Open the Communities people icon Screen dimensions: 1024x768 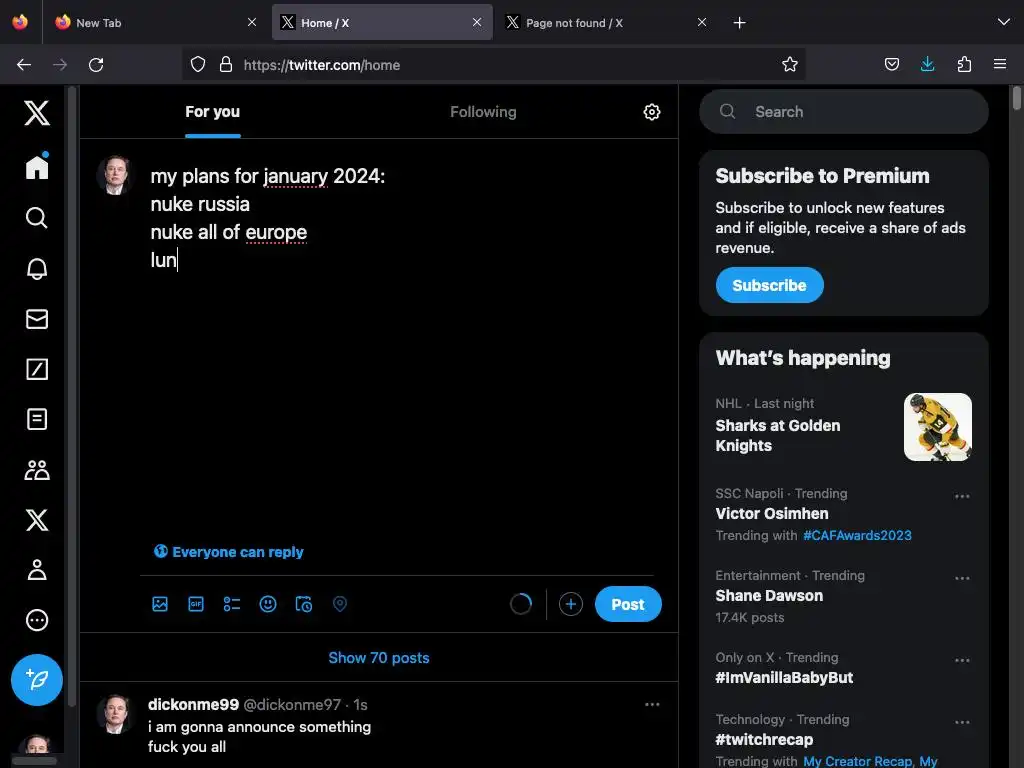37,470
